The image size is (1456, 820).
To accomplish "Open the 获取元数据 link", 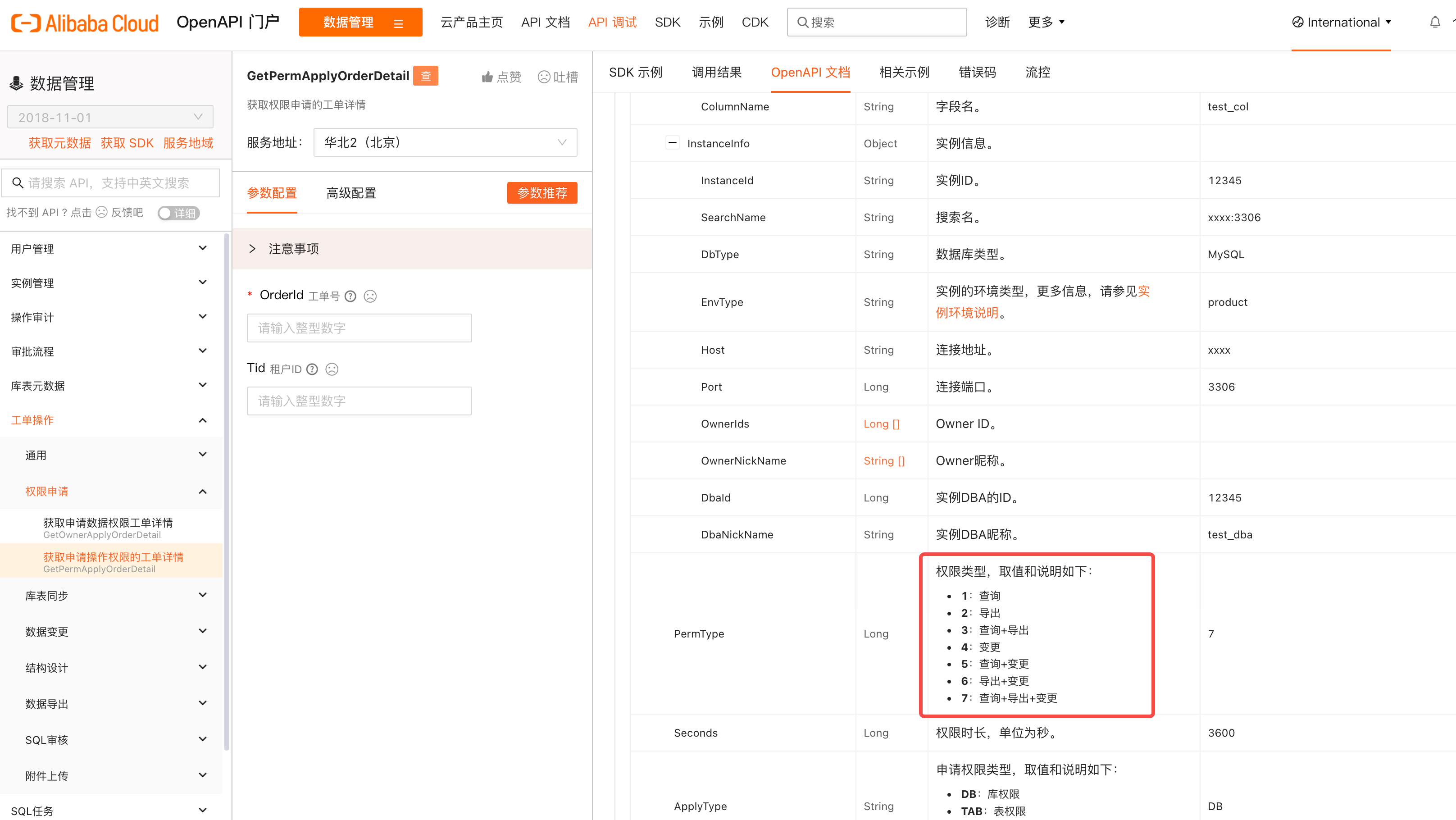I will click(x=59, y=143).
